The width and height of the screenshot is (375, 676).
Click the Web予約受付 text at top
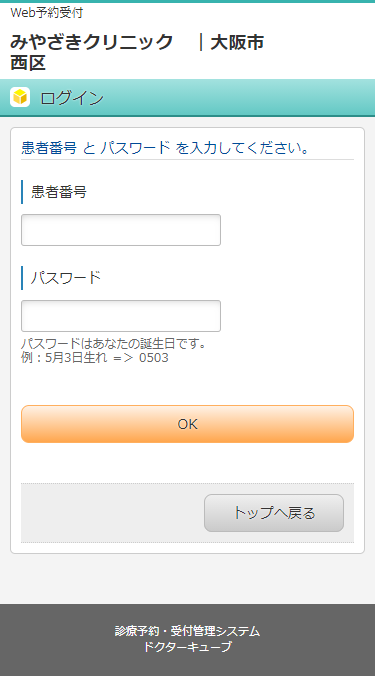pos(47,13)
